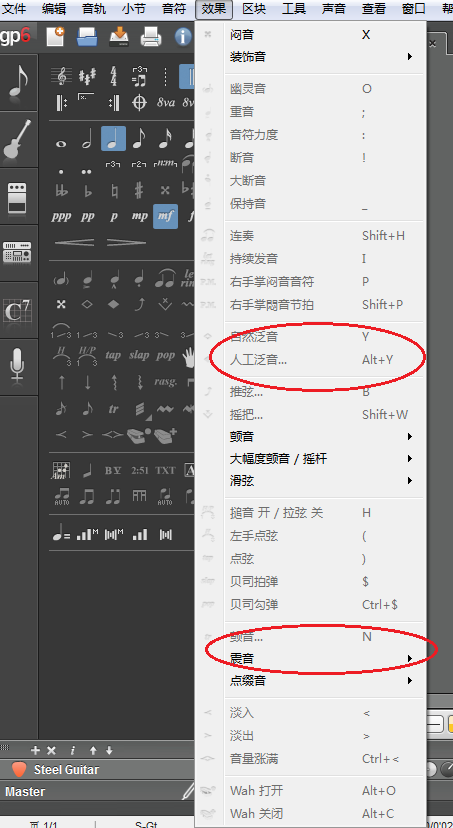Open the guitar instrument panel
This screenshot has width=453, height=828.
point(18,139)
